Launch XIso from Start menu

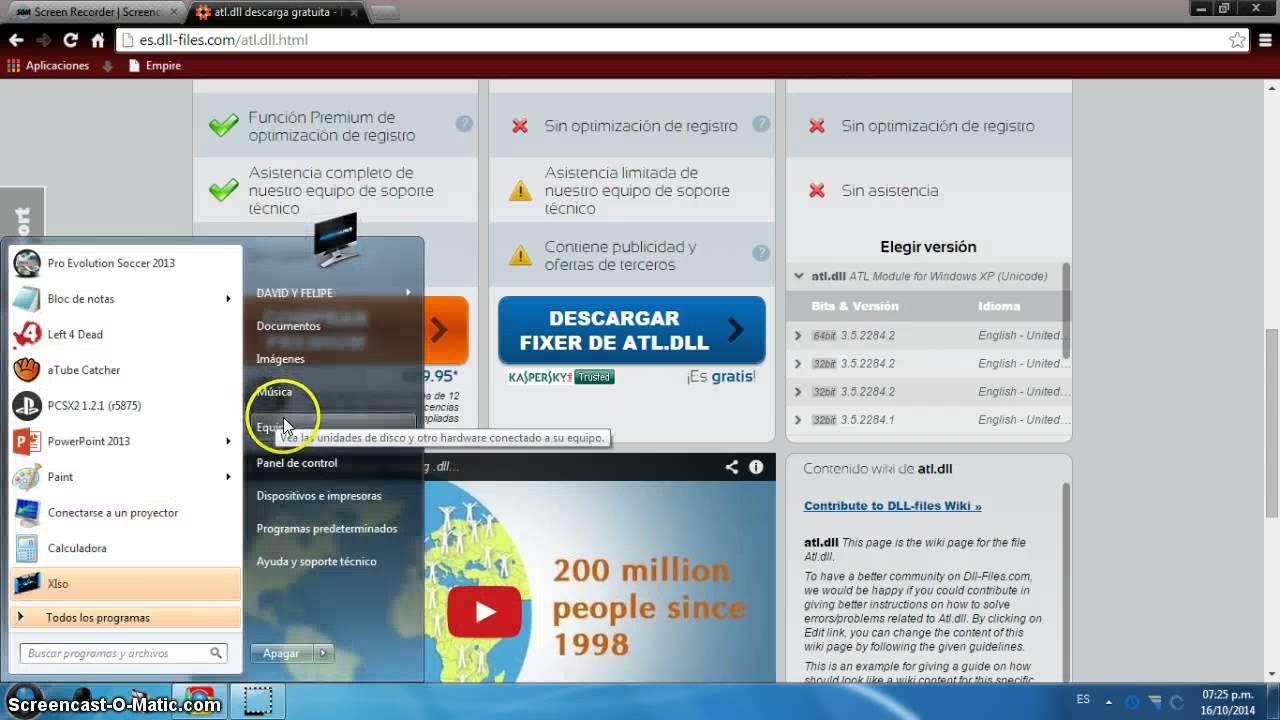click(125, 583)
